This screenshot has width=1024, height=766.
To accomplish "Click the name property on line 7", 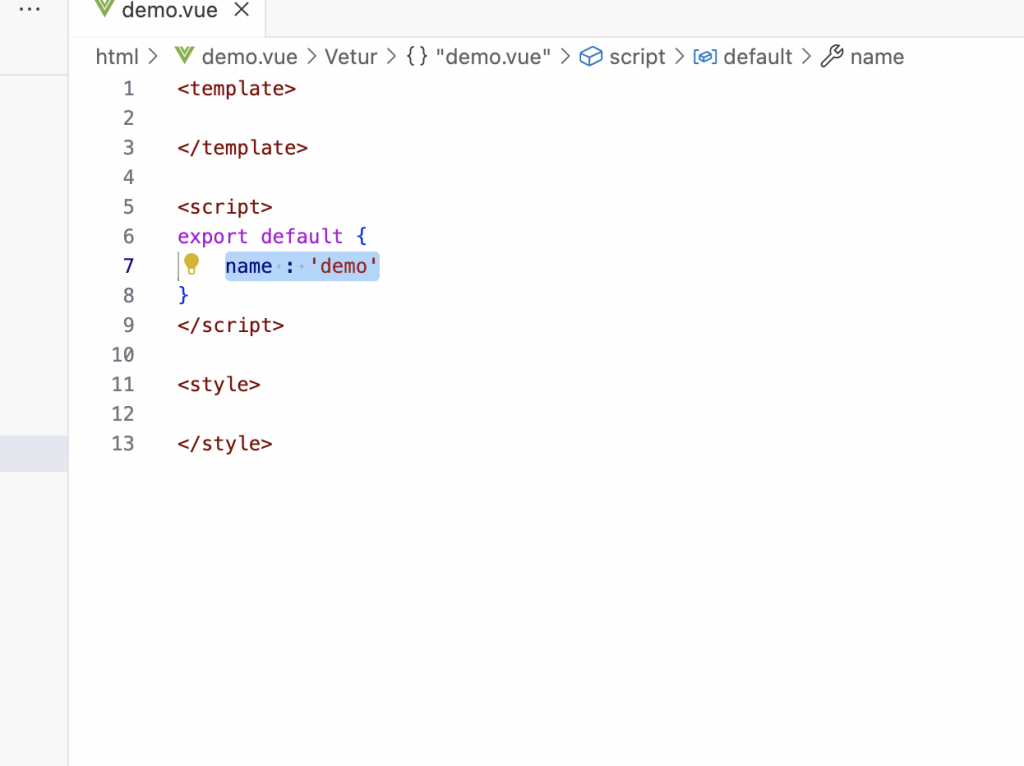I will (x=248, y=266).
